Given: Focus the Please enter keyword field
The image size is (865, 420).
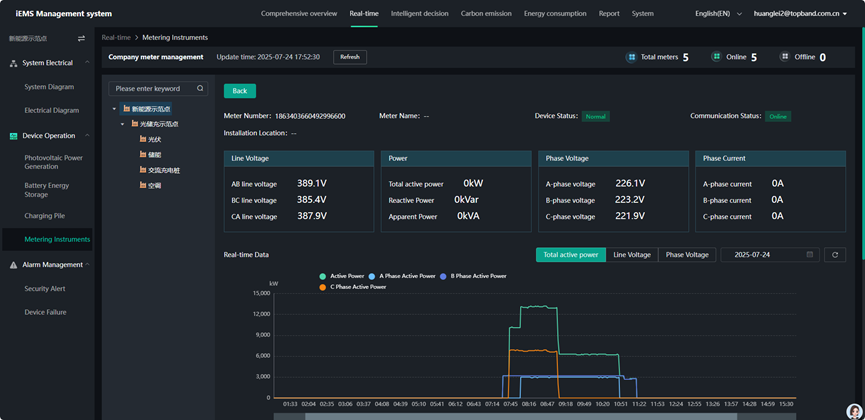Looking at the screenshot, I should coord(158,88).
